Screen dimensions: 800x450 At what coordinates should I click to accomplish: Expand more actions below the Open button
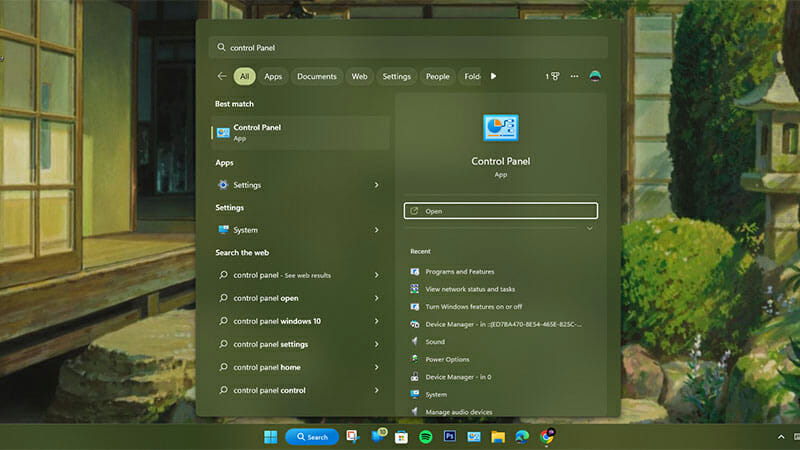tap(589, 229)
